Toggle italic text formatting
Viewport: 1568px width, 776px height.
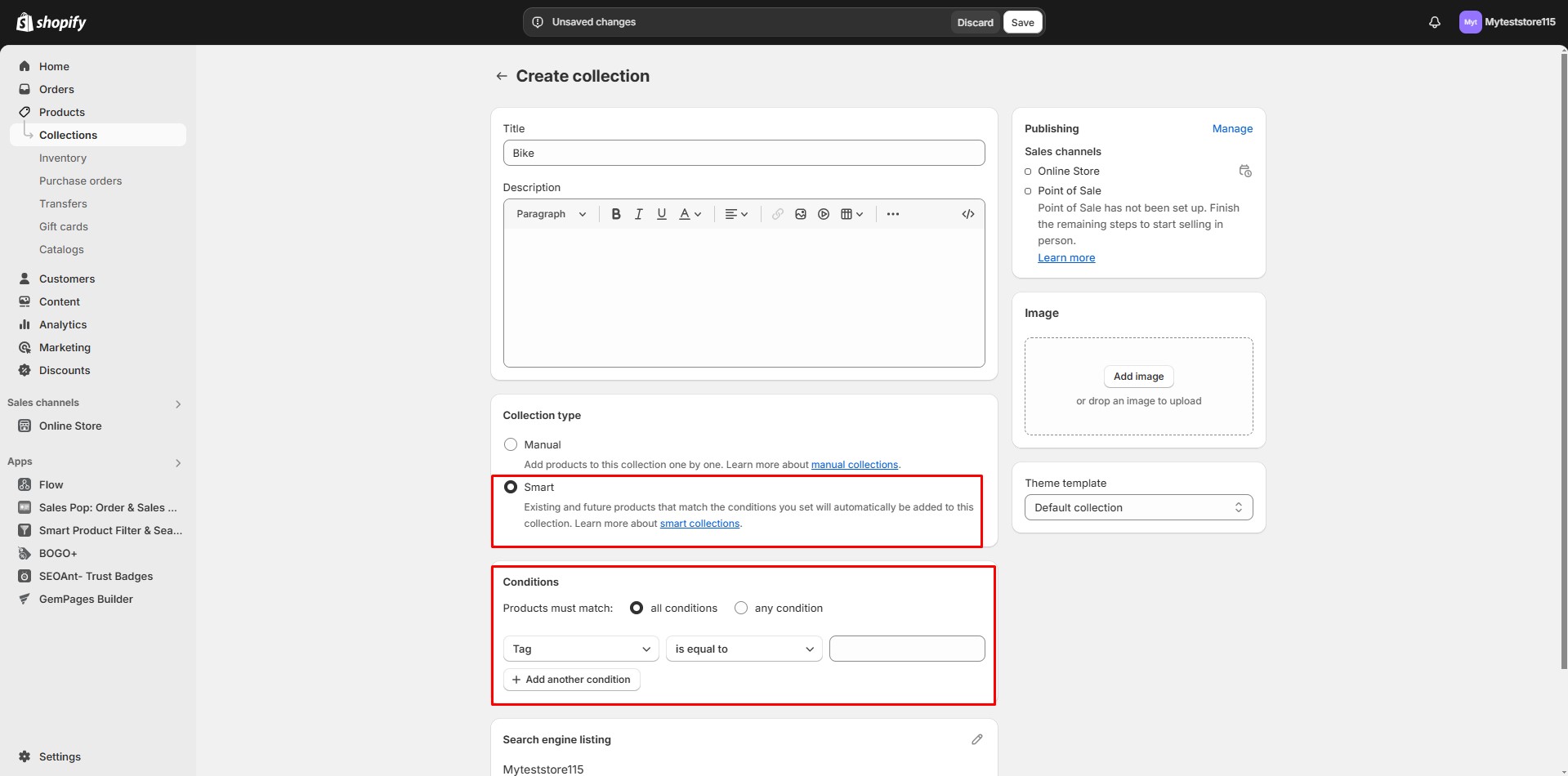(x=639, y=214)
